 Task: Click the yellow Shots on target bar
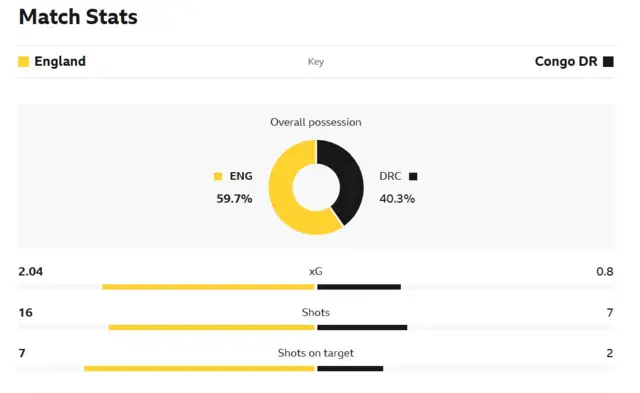199,369
